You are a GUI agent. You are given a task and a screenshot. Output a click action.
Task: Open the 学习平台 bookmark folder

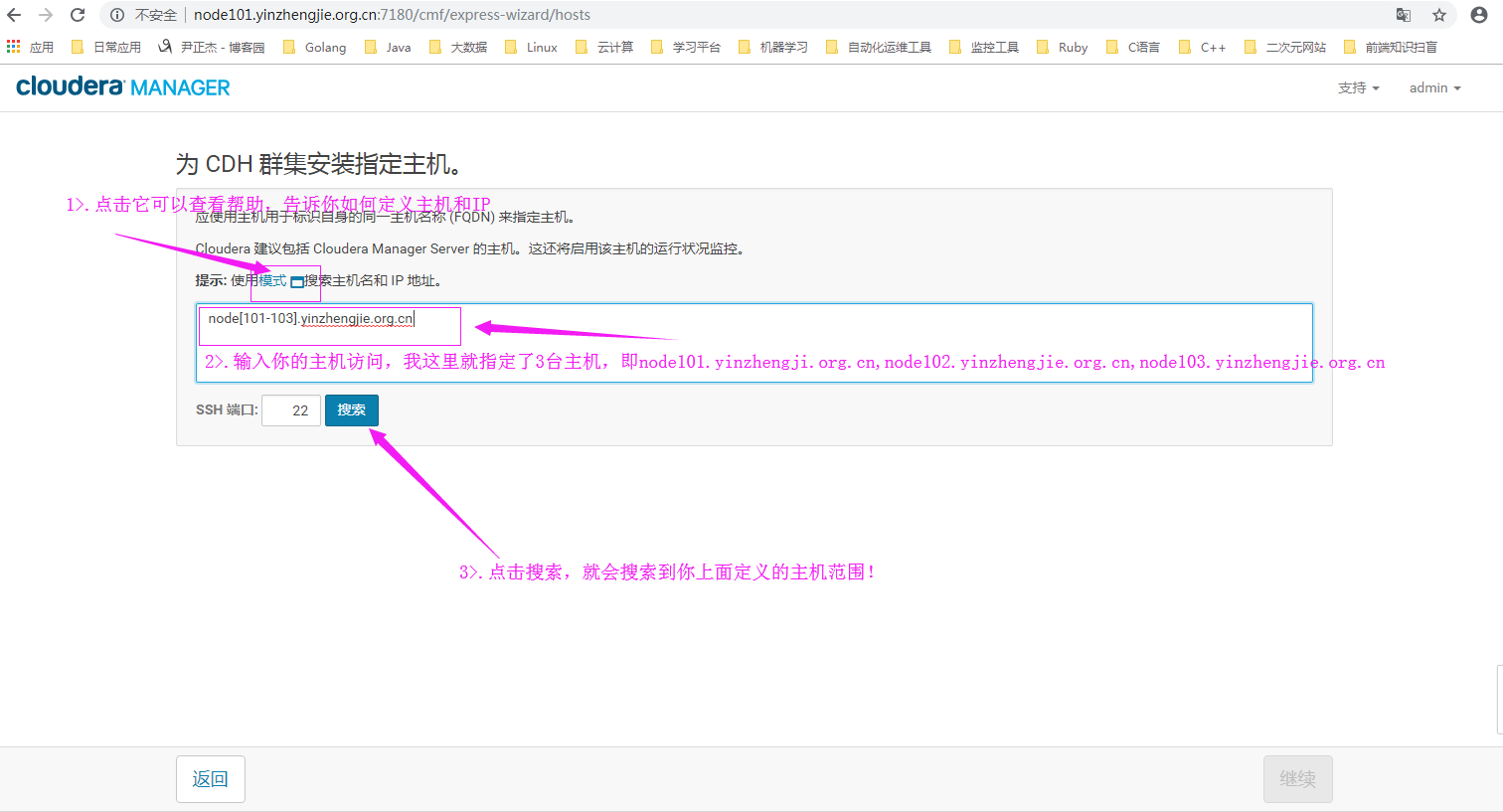686,47
